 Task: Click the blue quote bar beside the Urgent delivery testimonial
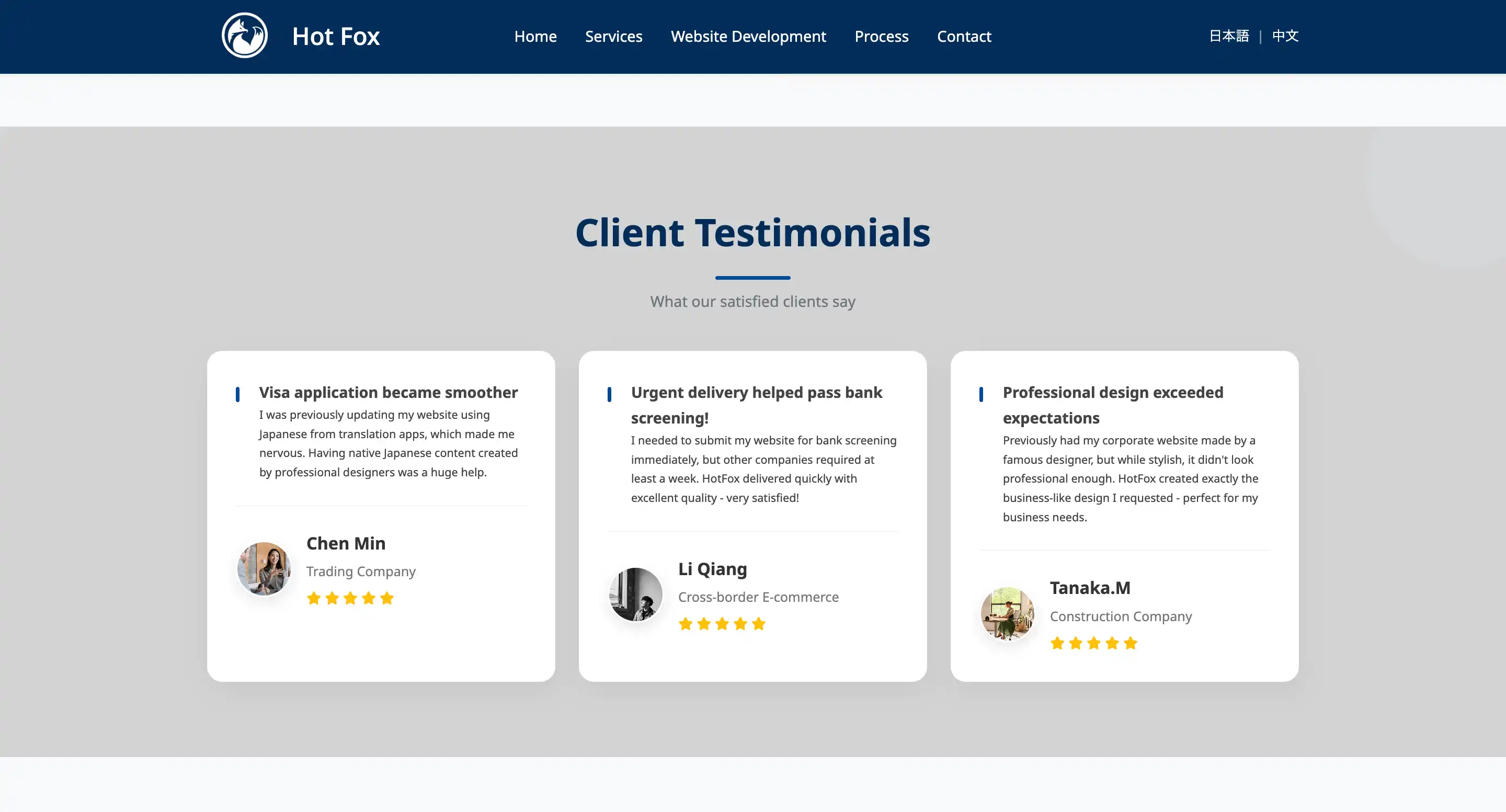[609, 394]
